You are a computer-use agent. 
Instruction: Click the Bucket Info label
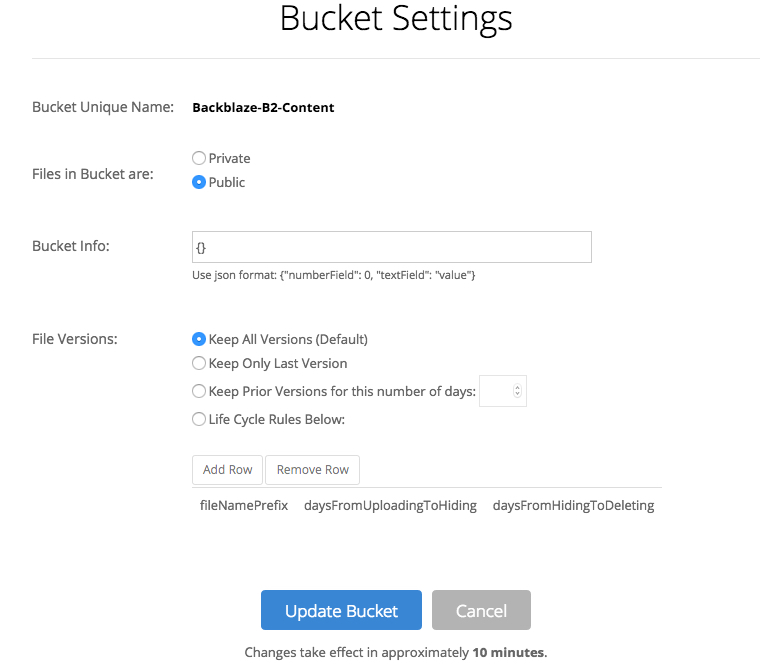pos(71,246)
